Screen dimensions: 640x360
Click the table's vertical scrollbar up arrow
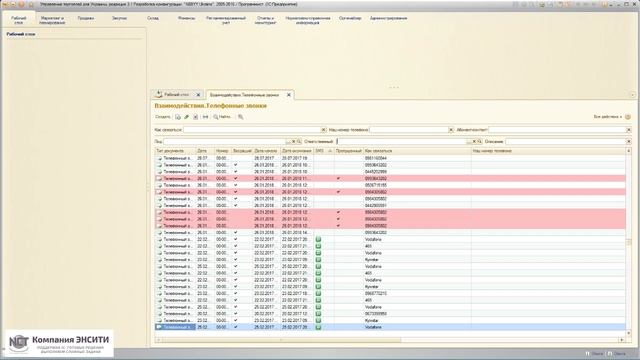[x=629, y=151]
